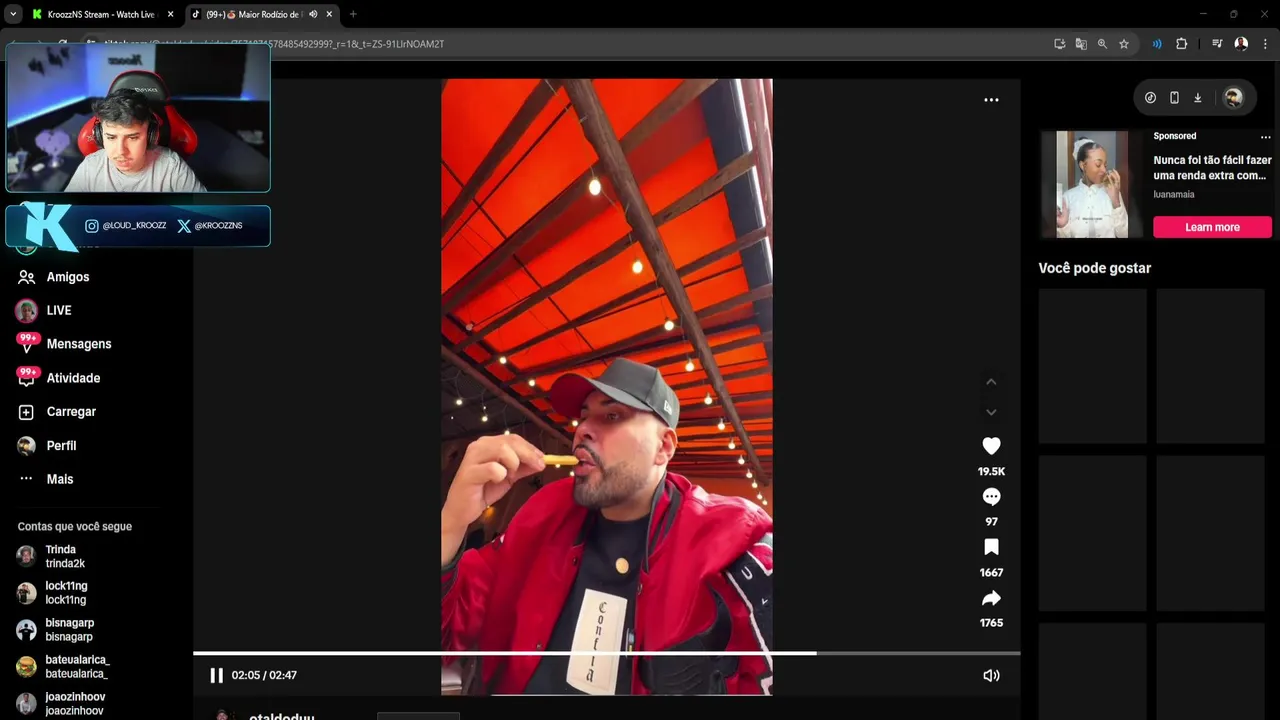Bookmark page with the star icon
This screenshot has height=720, width=1280.
[x=1124, y=44]
